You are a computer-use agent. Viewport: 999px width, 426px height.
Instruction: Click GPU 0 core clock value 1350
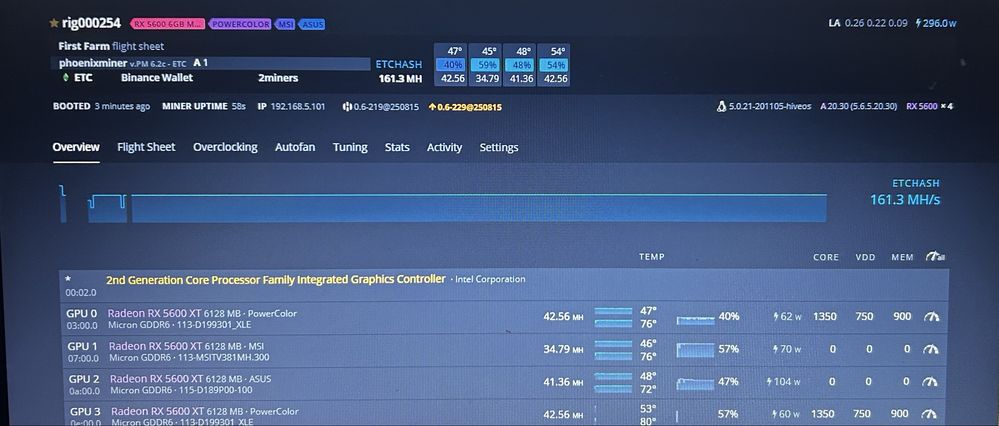[x=824, y=316]
